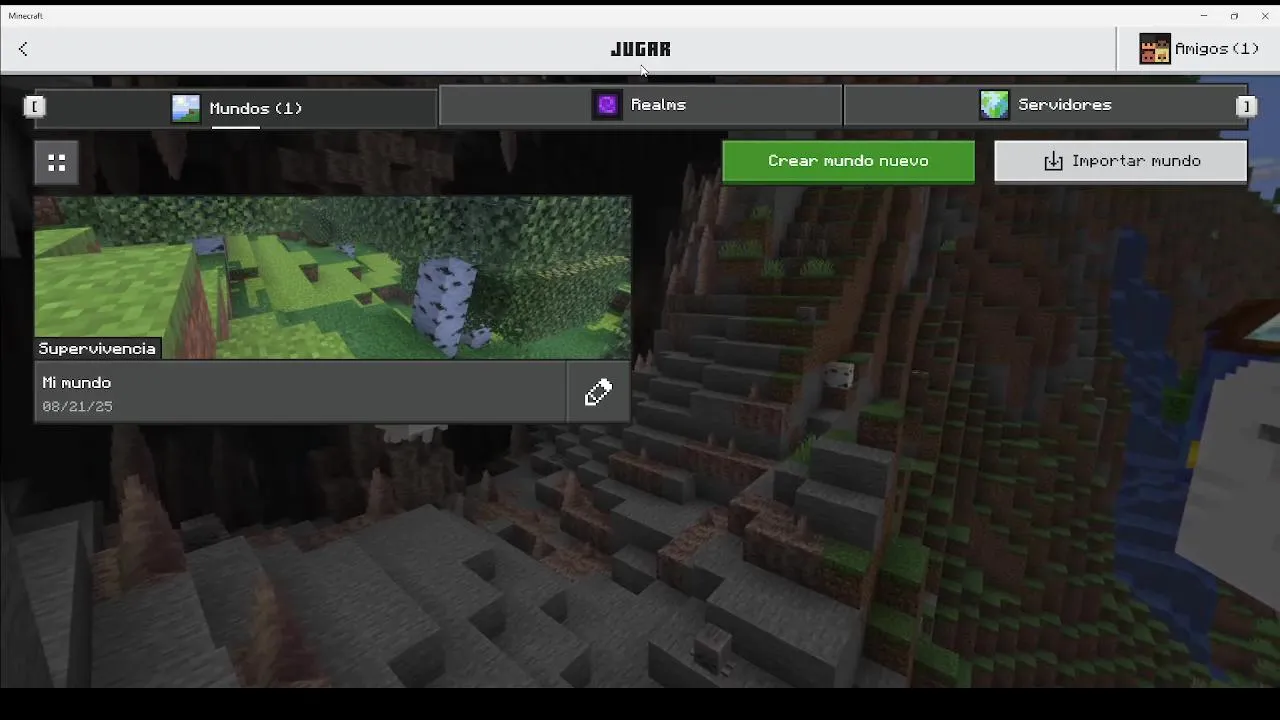The width and height of the screenshot is (1280, 720).
Task: Go back using the arrow icon
Action: pos(23,49)
